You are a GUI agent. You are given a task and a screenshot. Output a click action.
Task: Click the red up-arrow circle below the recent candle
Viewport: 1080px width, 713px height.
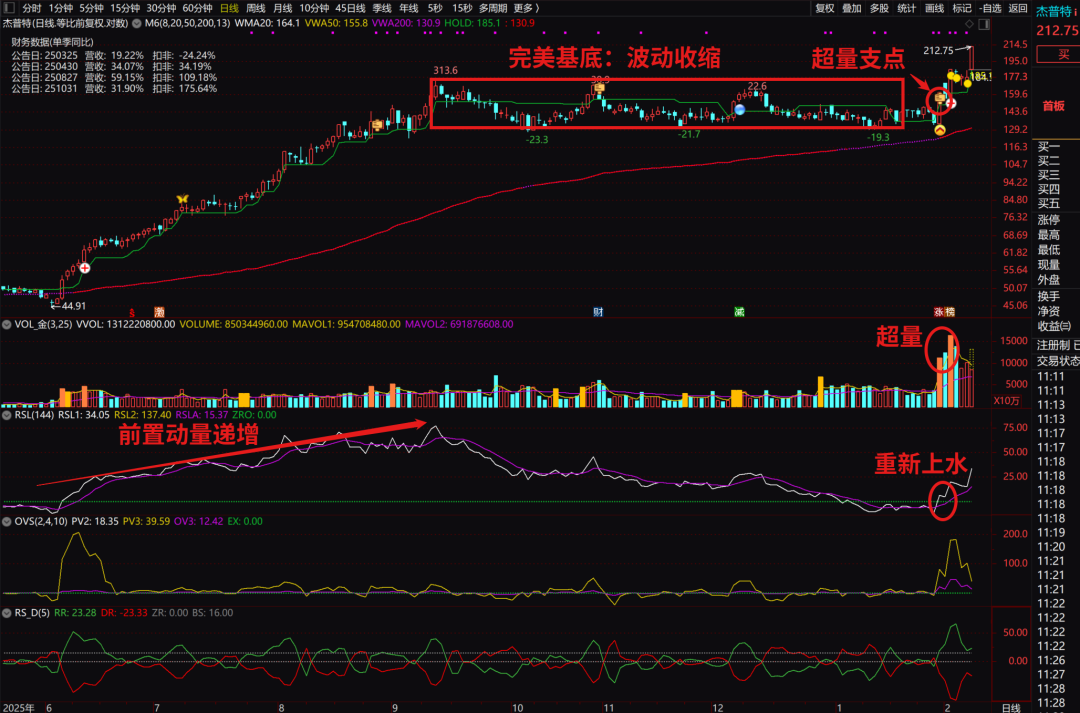pos(939,130)
